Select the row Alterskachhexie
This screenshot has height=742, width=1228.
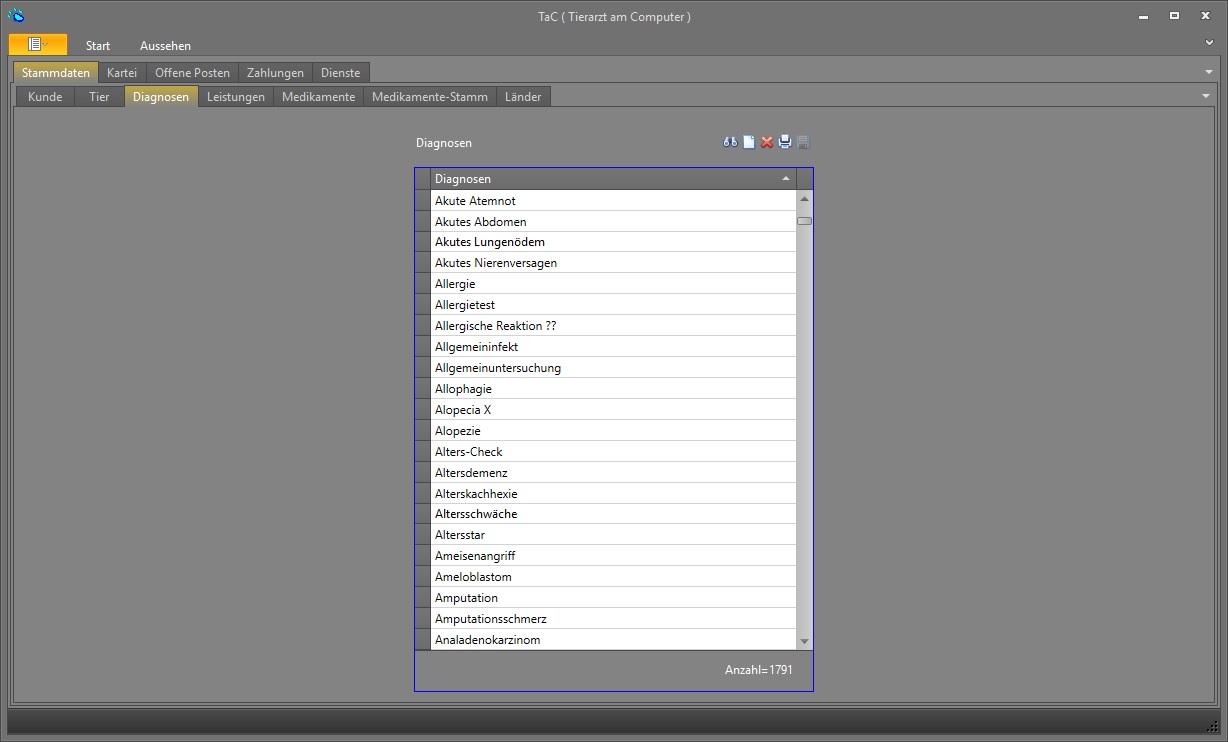[x=613, y=494]
